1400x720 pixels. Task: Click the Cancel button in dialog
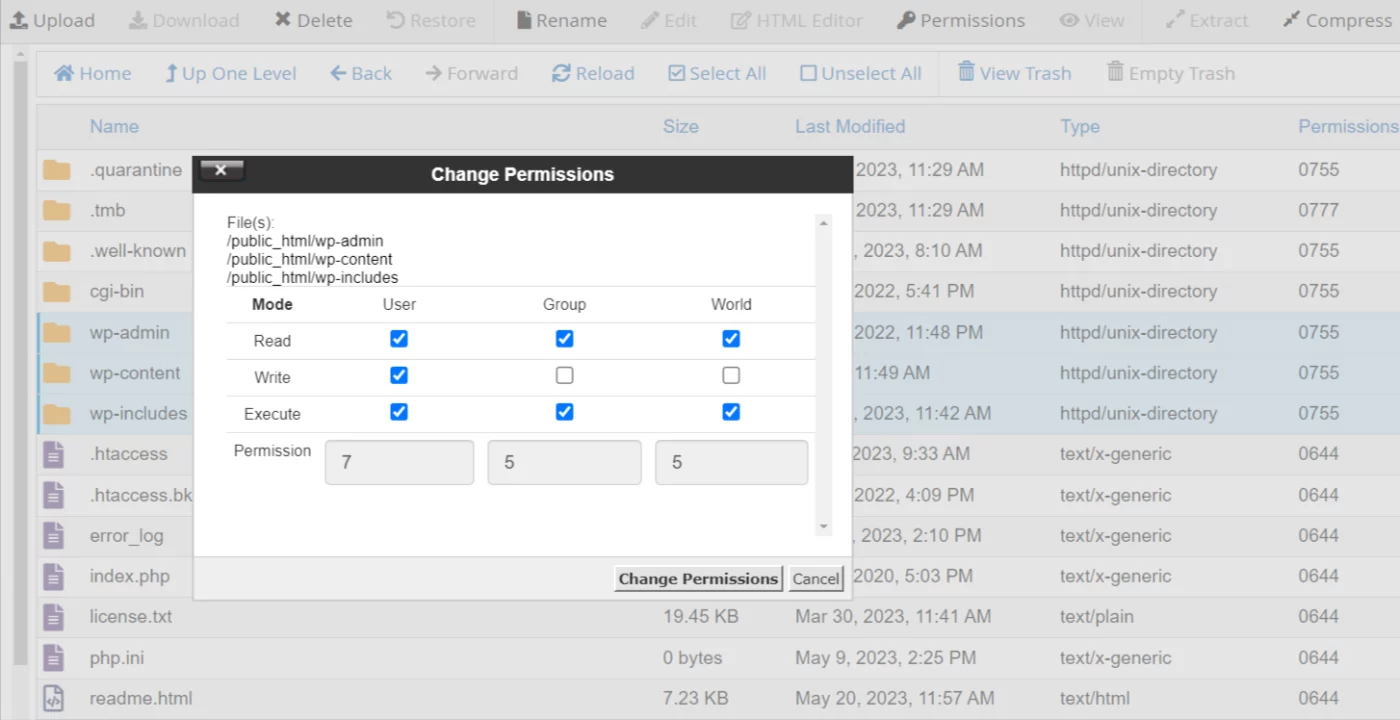(816, 578)
